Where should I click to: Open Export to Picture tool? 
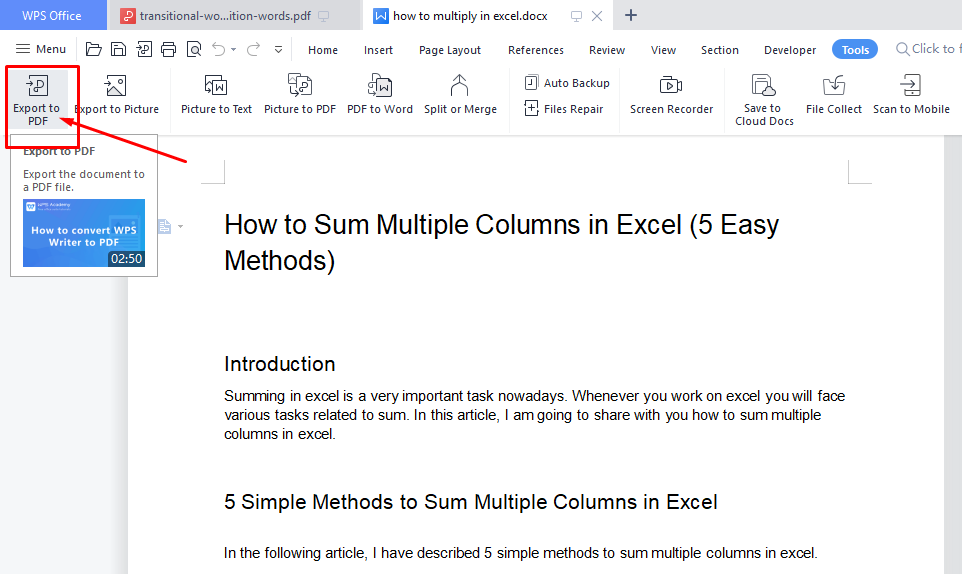click(117, 95)
